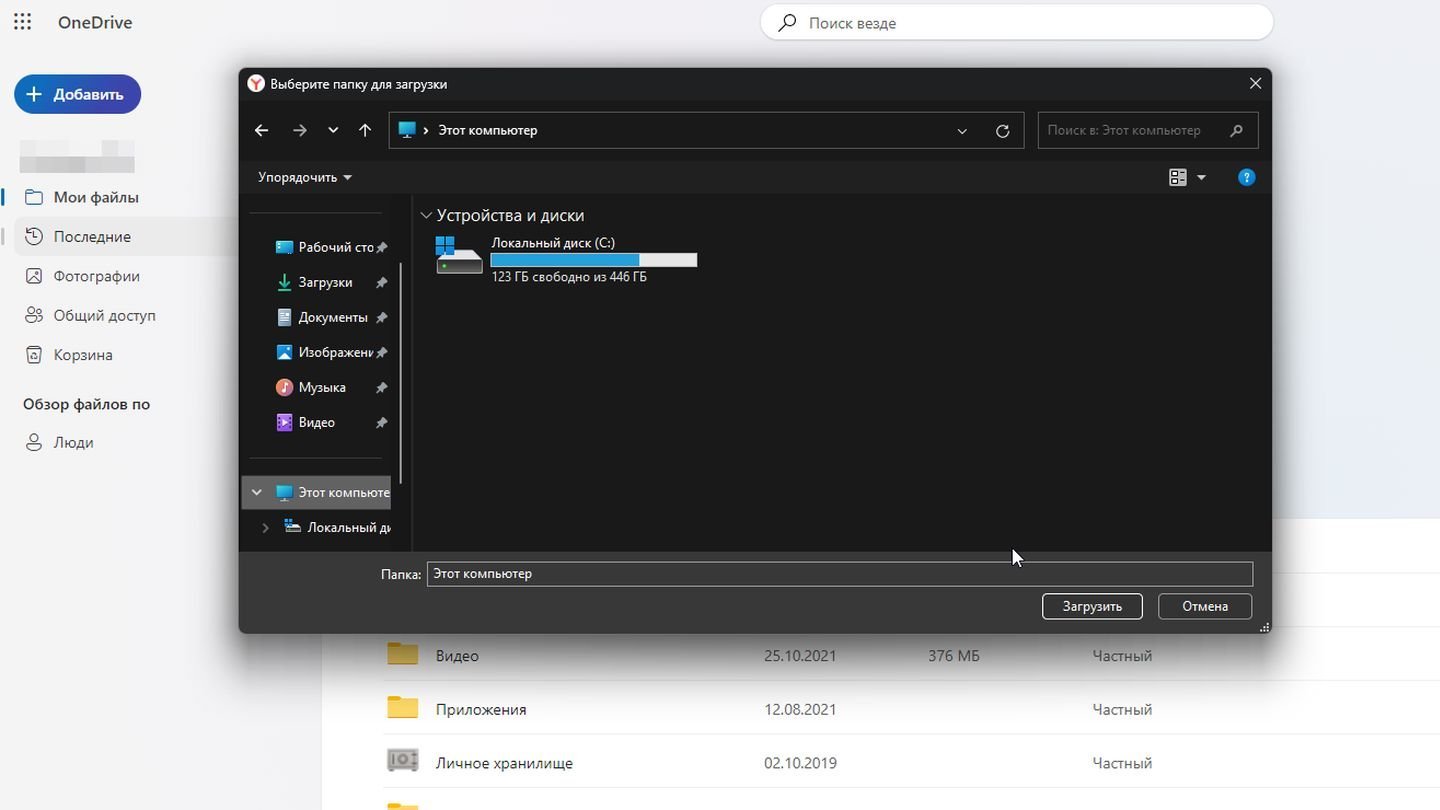Collapse the Этот компьютер tree node

(257, 492)
